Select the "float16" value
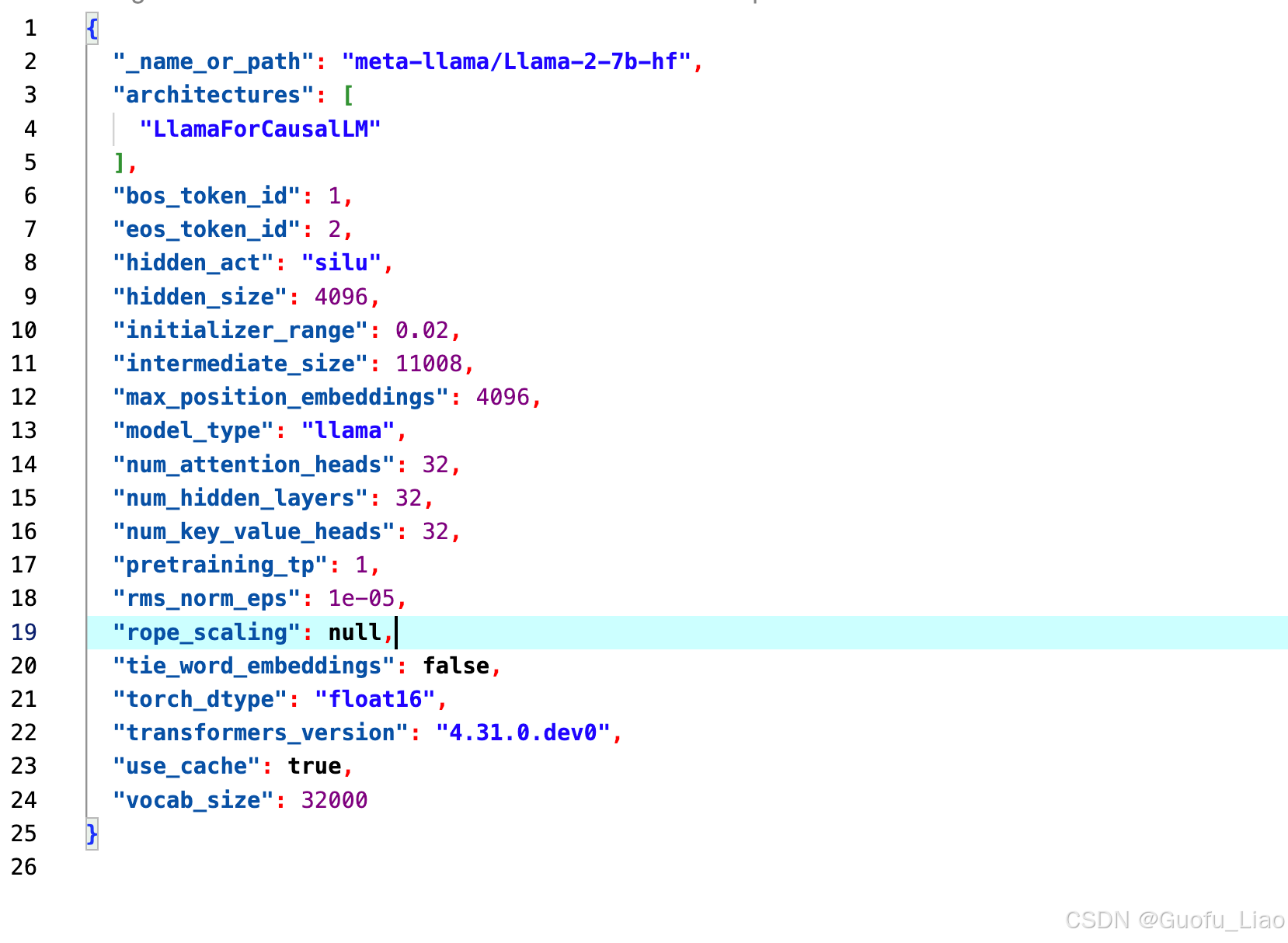The image size is (1288, 943). (x=374, y=699)
